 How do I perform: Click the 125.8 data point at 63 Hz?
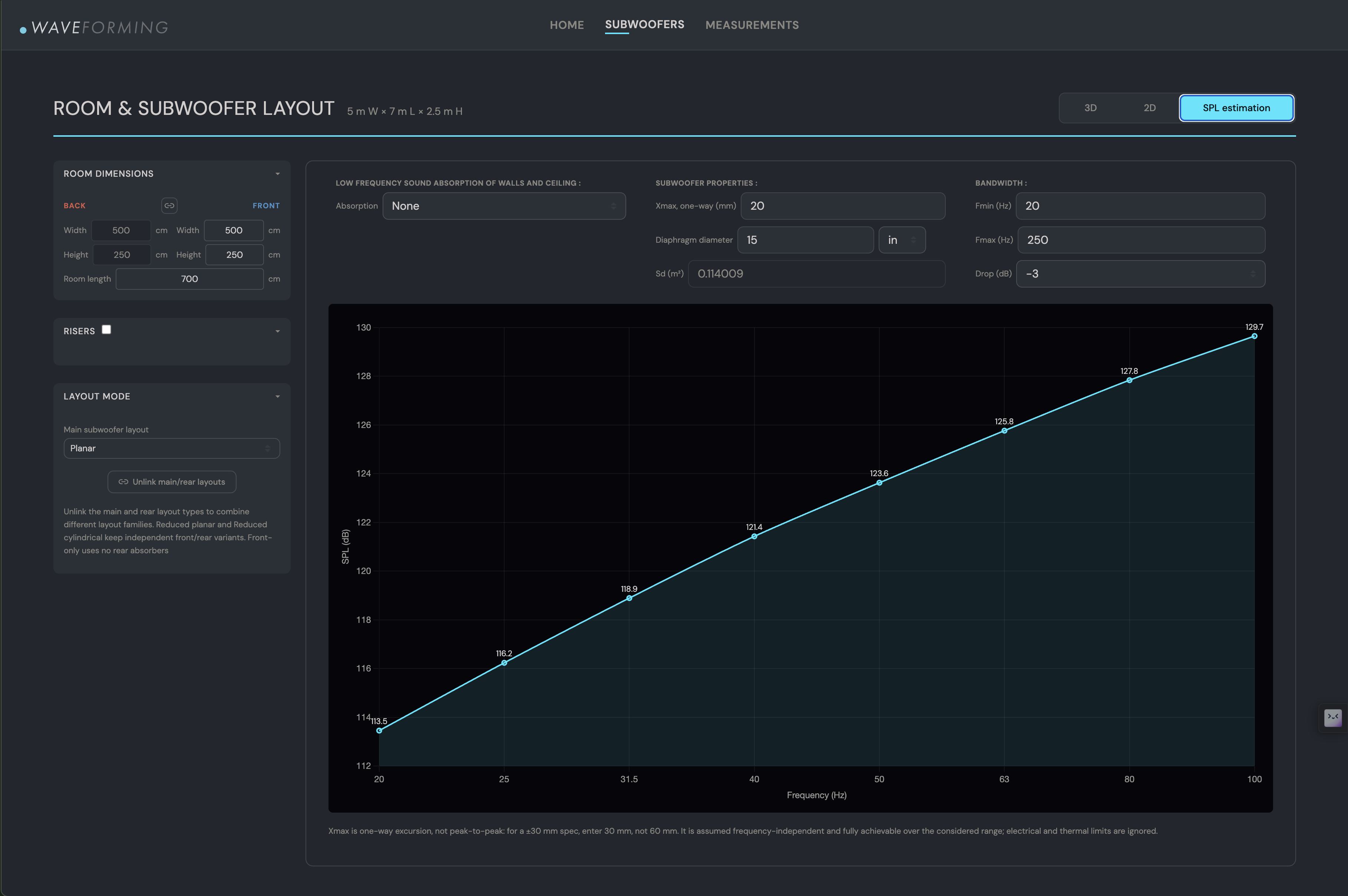[x=1004, y=431]
